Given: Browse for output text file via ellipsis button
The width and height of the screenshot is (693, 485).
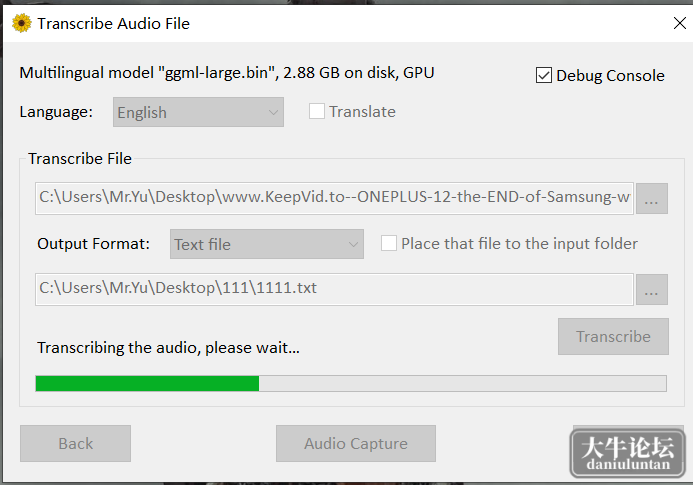Looking at the screenshot, I should point(651,290).
